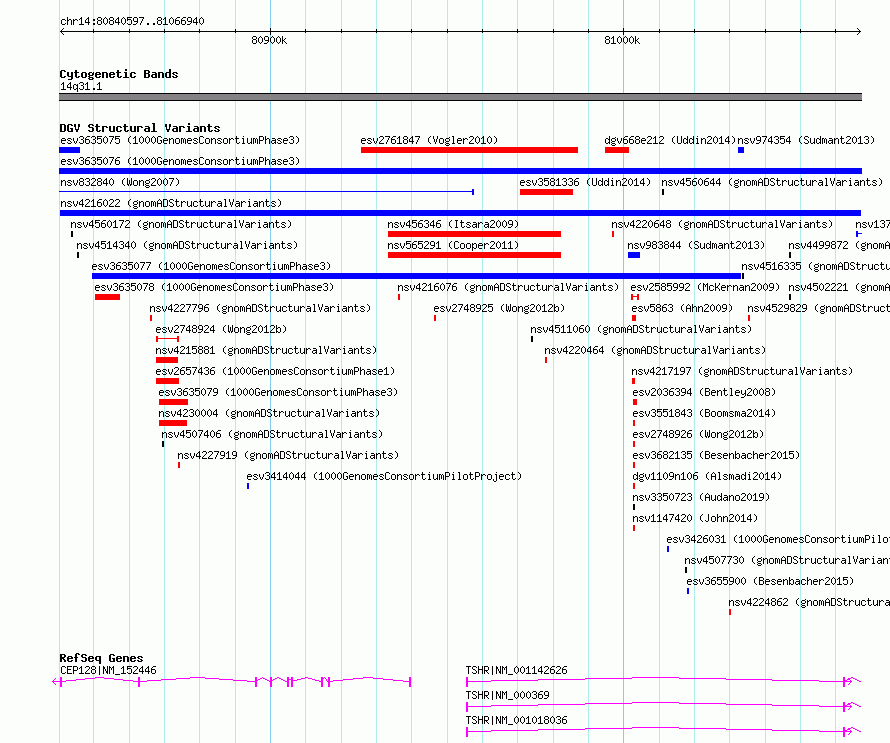Screen dimensions: 890x743
Task: Select nsv4560644 gnomAD variant label
Action: [x=772, y=182]
